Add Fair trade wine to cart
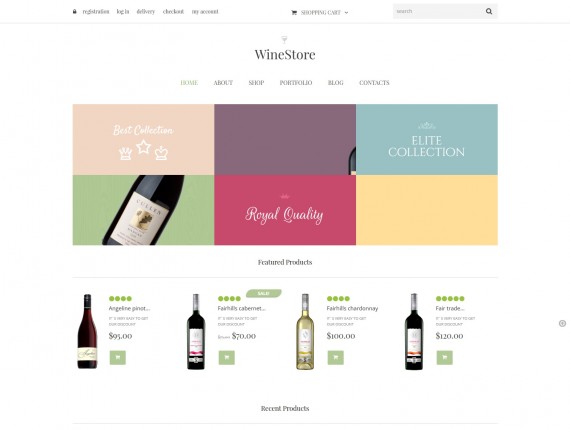Image resolution: width=570 pixels, height=430 pixels. pos(445,358)
